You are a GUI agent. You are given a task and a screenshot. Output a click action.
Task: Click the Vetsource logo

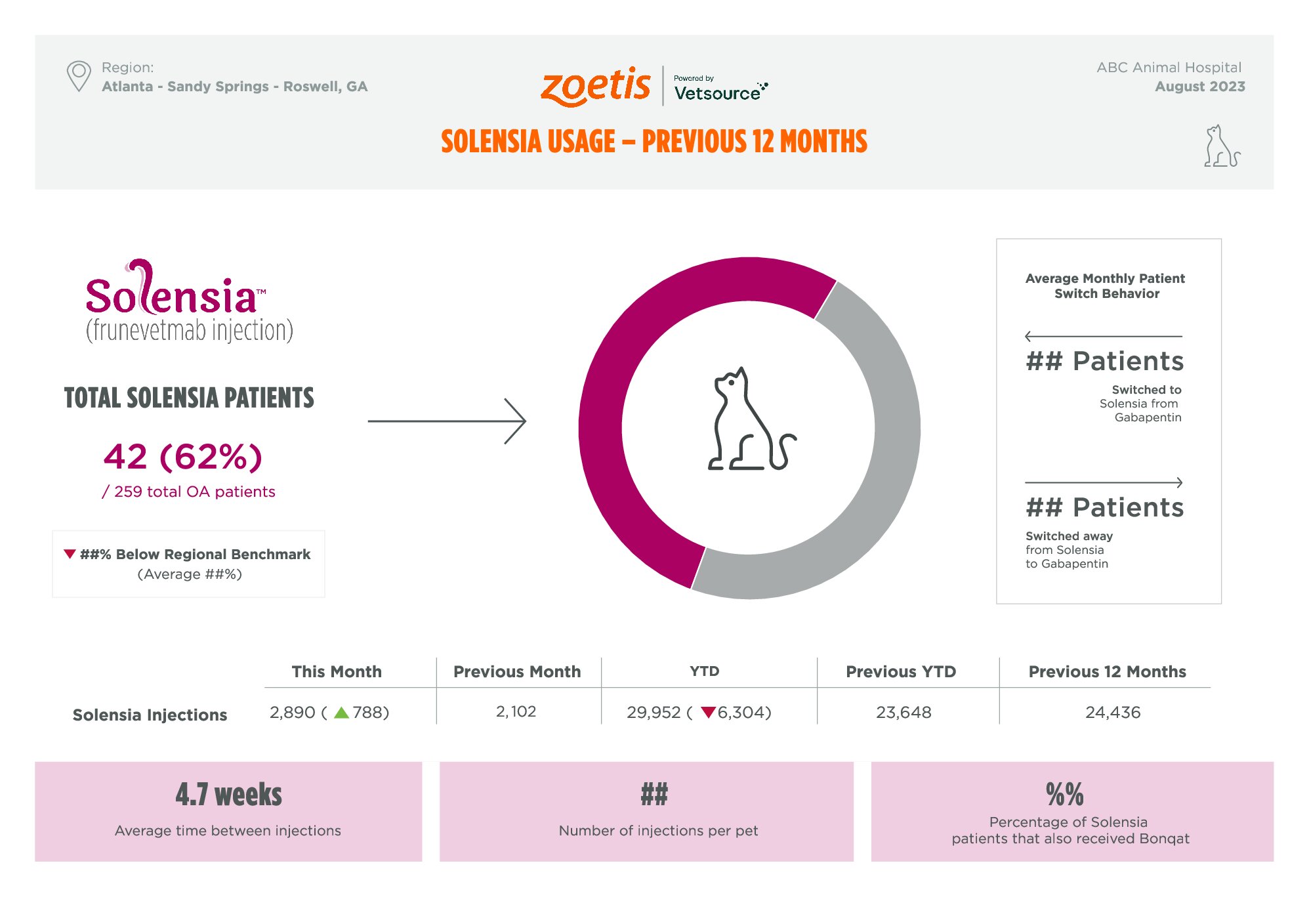(x=720, y=89)
